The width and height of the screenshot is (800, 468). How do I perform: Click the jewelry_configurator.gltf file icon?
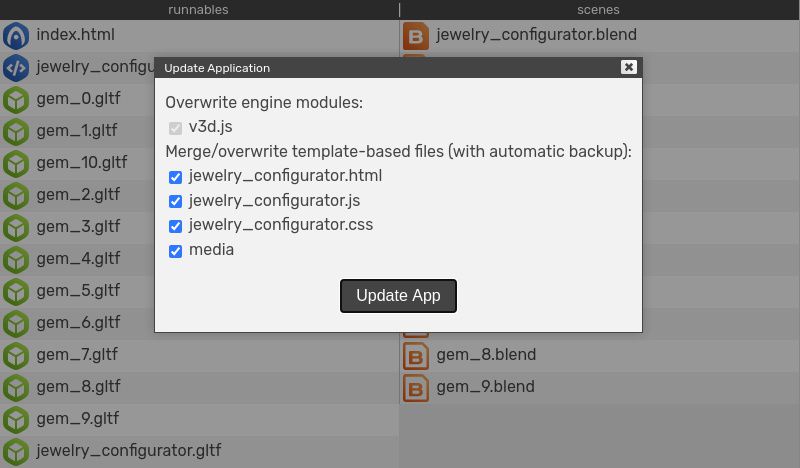click(x=16, y=452)
